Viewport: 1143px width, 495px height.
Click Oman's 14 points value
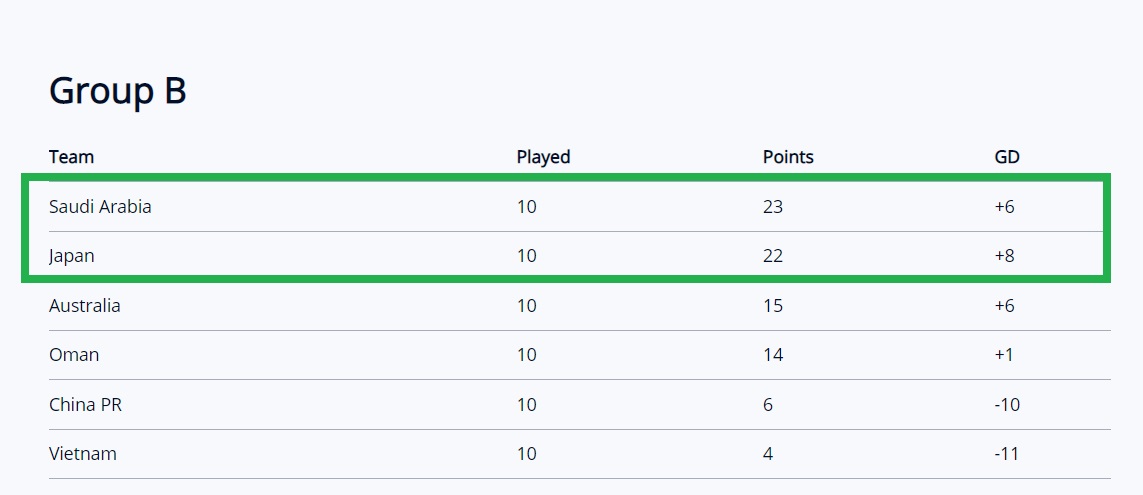coord(773,355)
